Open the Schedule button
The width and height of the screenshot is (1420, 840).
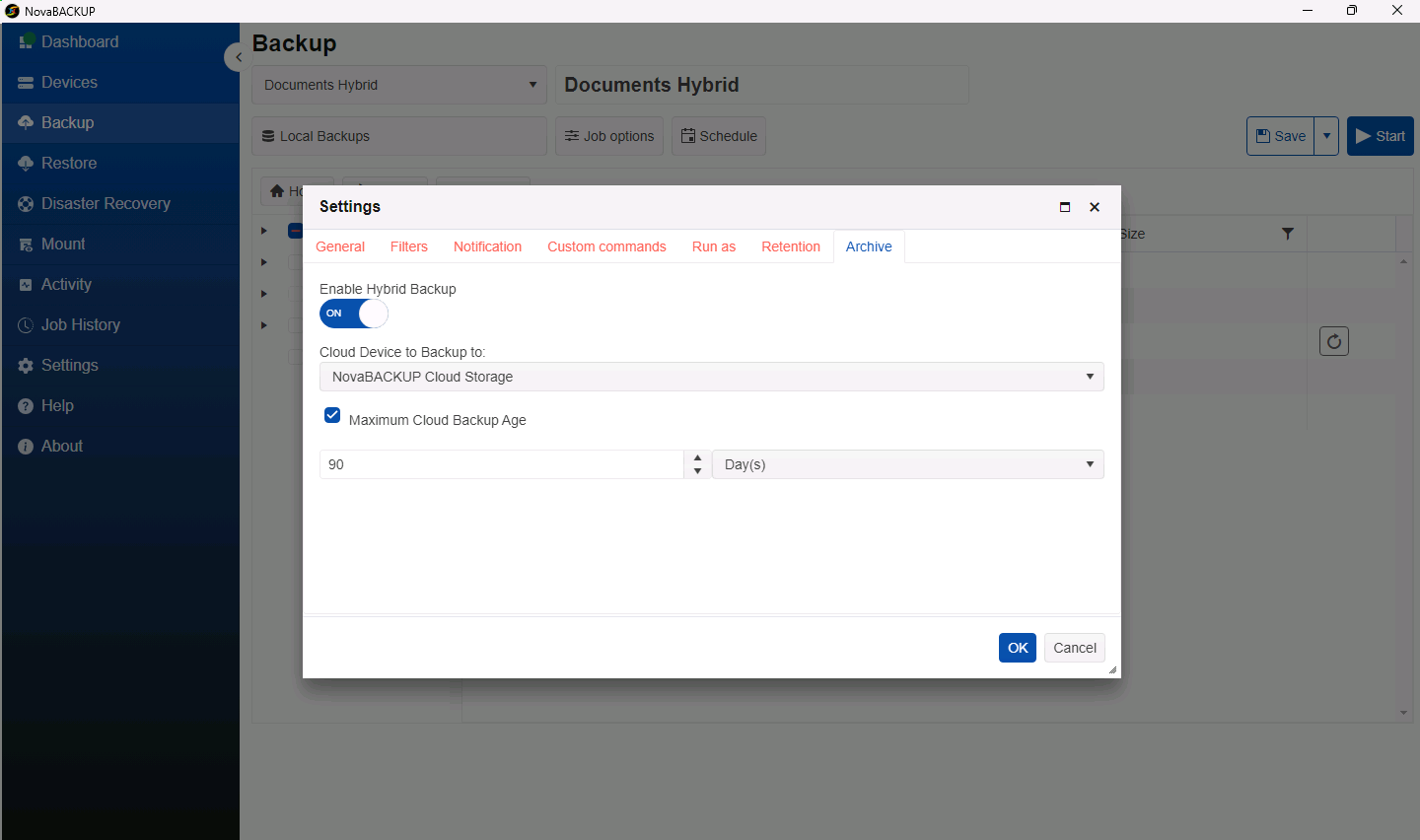coord(719,136)
